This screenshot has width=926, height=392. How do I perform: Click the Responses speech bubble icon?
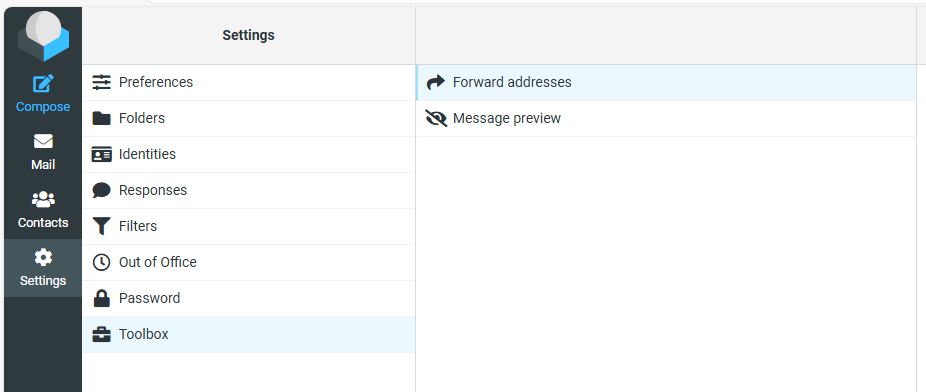pyautogui.click(x=102, y=190)
